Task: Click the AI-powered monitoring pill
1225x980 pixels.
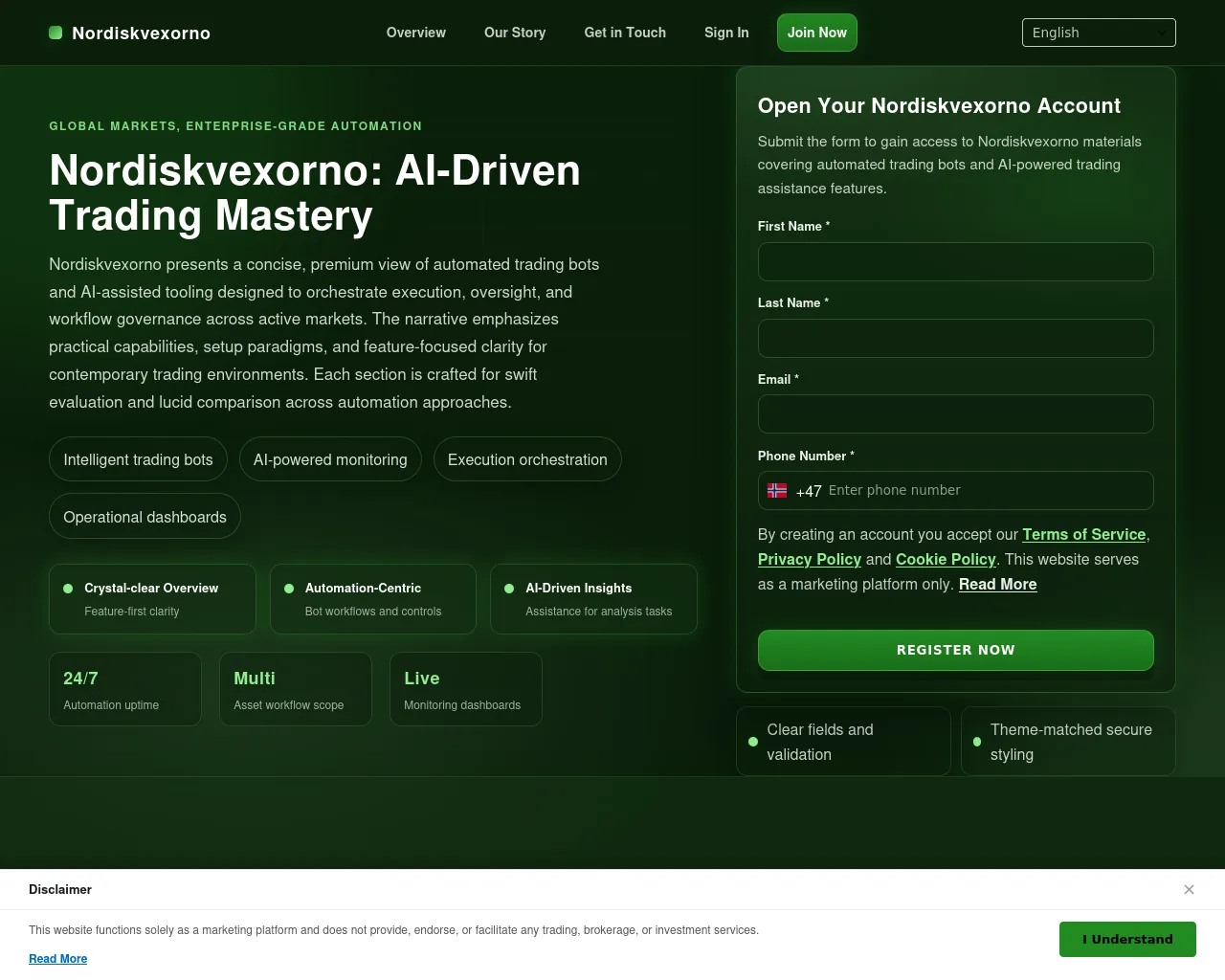Action: pyautogui.click(x=330, y=459)
